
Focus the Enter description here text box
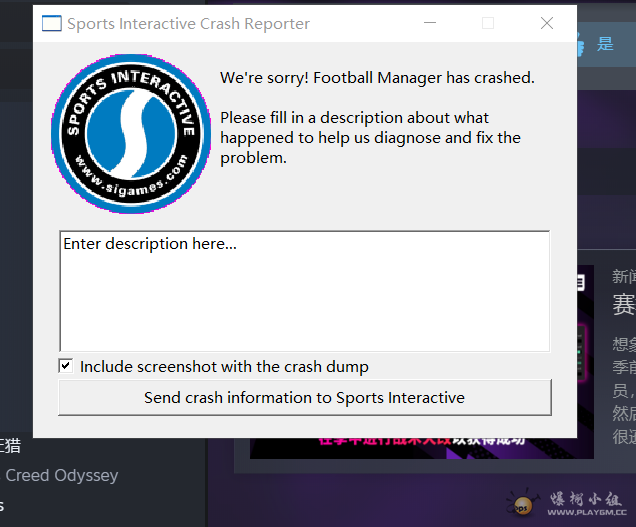click(305, 291)
